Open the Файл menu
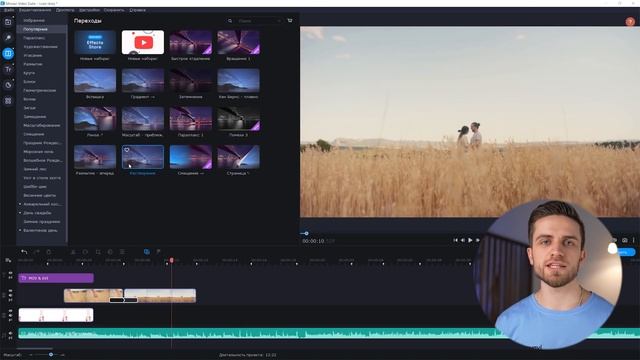The width and height of the screenshot is (640, 360). click(x=9, y=10)
